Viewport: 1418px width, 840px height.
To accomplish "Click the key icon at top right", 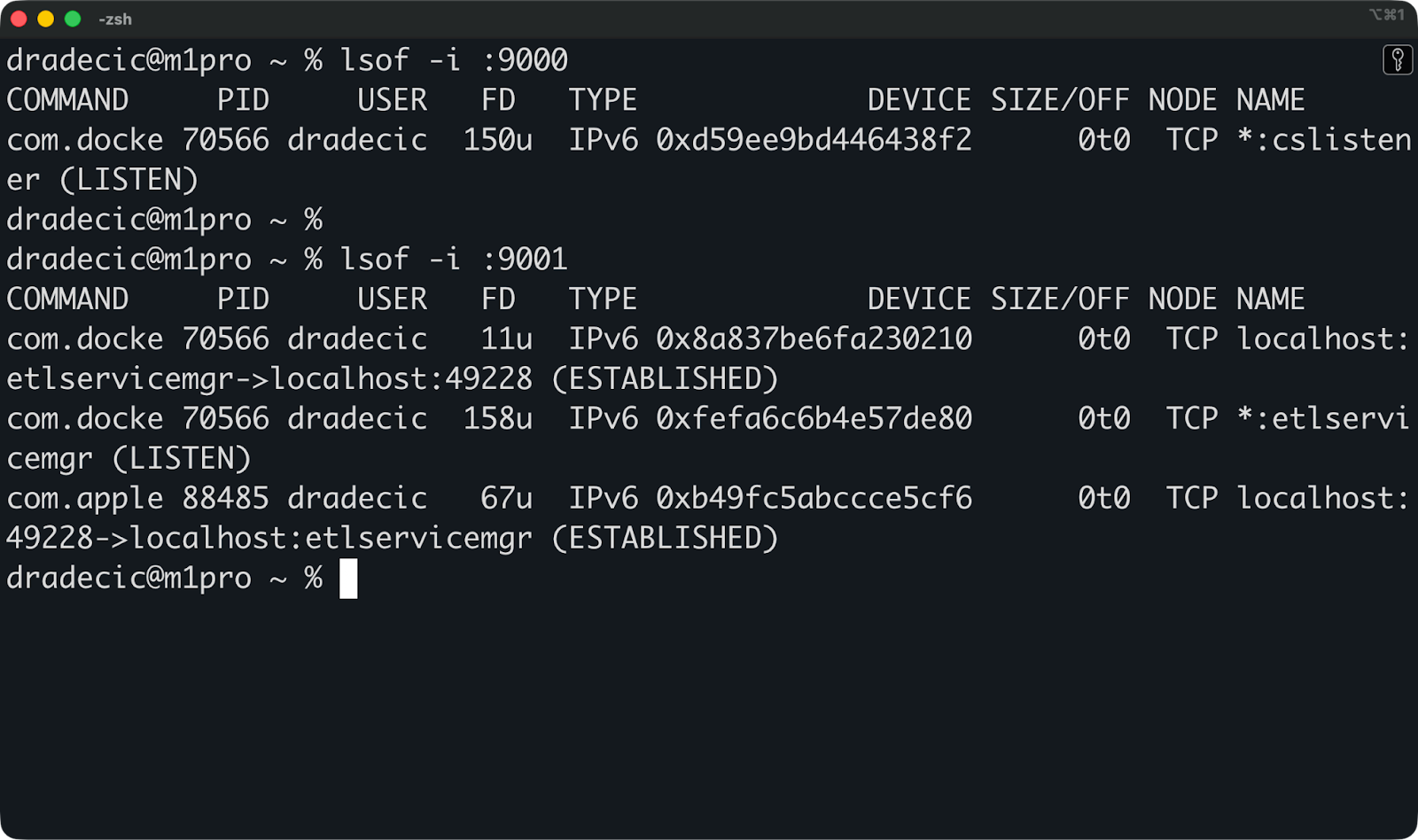I will tap(1397, 60).
